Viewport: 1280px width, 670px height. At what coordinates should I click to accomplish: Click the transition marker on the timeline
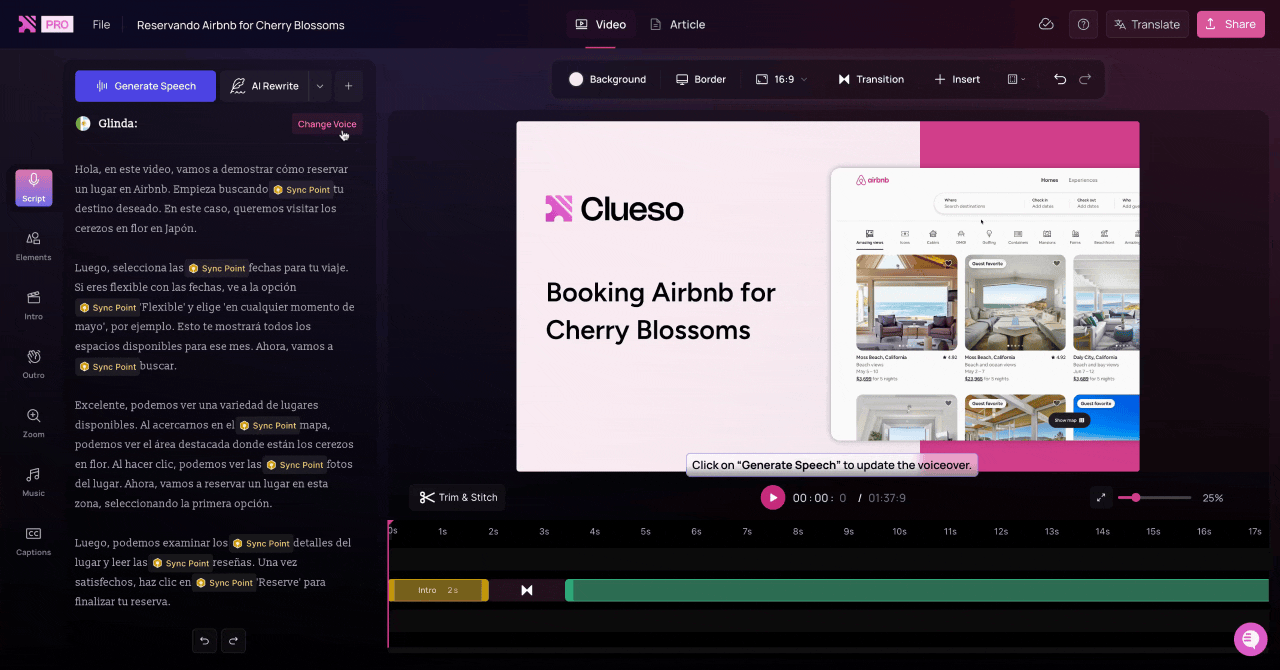pos(527,590)
